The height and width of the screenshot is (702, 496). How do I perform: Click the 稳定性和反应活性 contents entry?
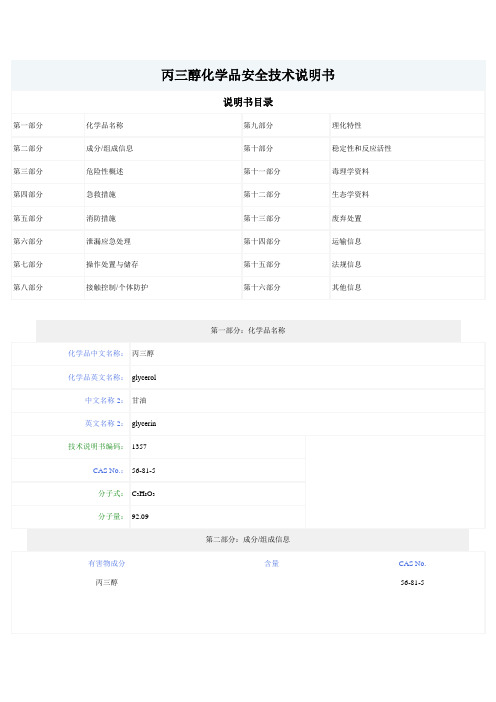(362, 148)
